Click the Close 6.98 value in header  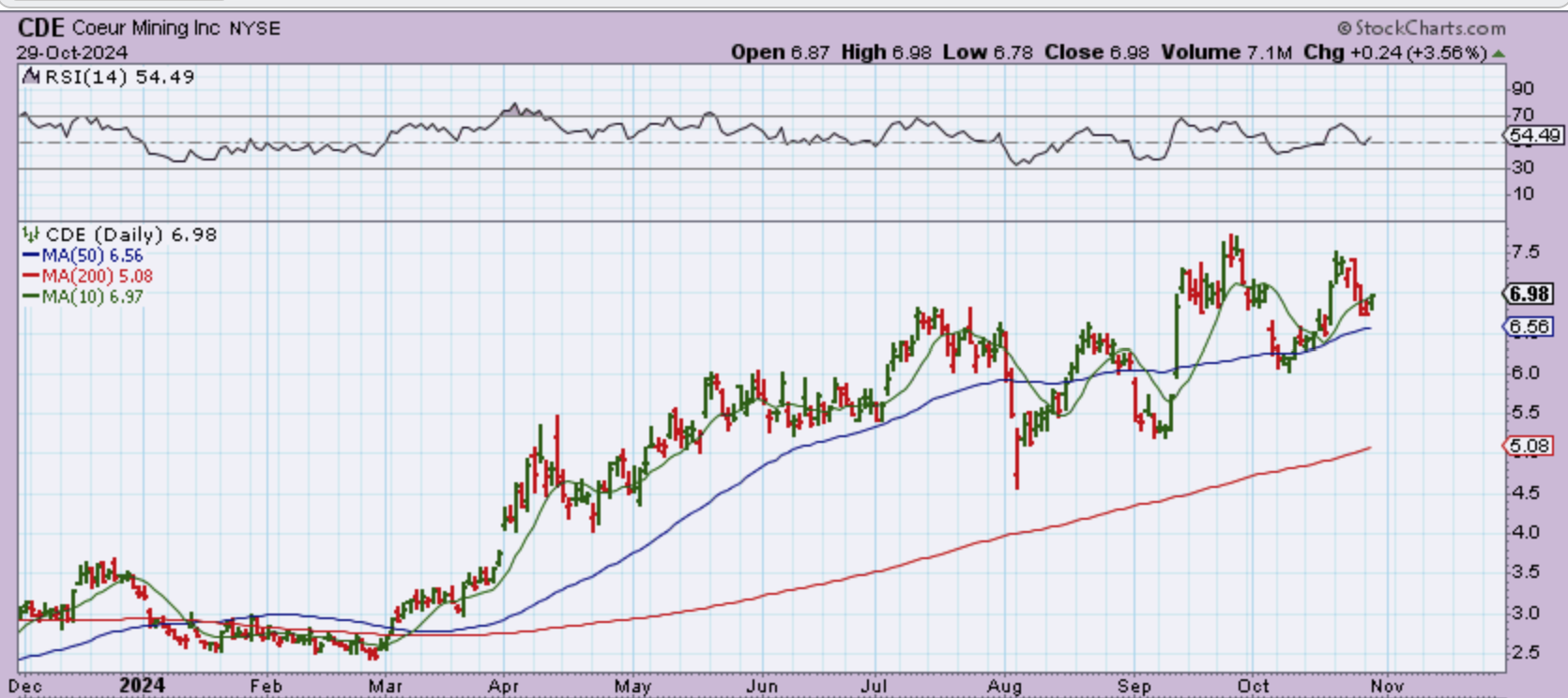1096,53
